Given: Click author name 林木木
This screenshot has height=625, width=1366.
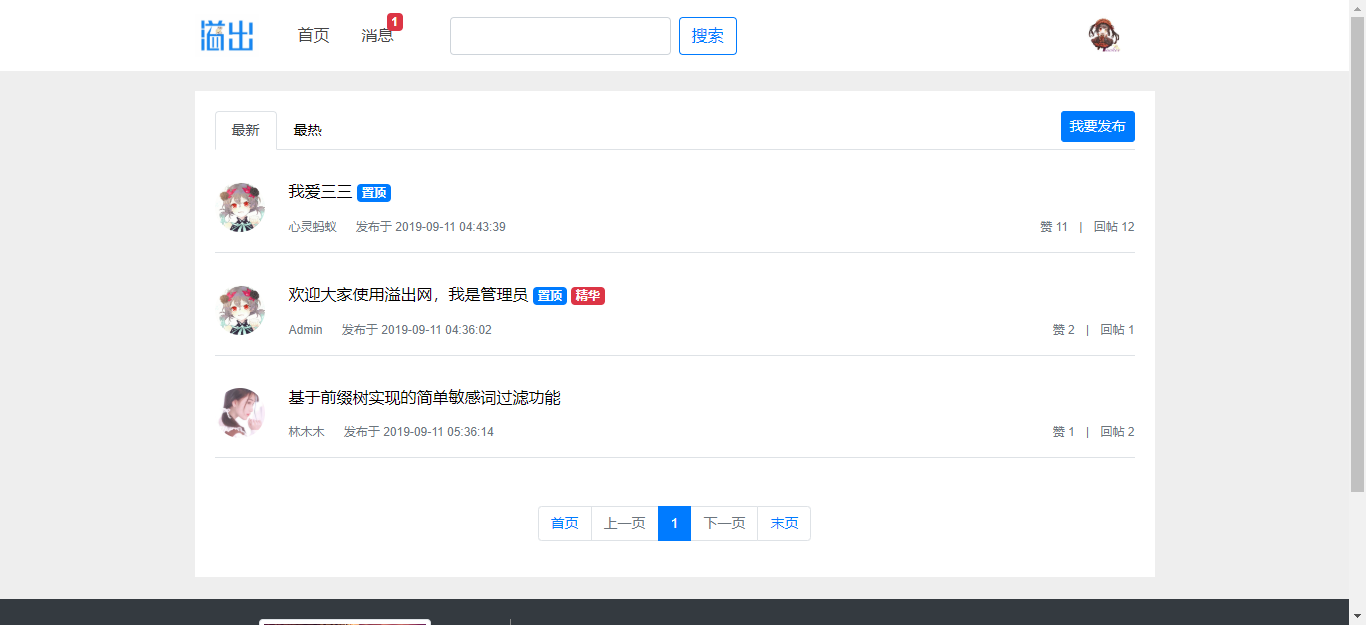Looking at the screenshot, I should click(x=307, y=432).
